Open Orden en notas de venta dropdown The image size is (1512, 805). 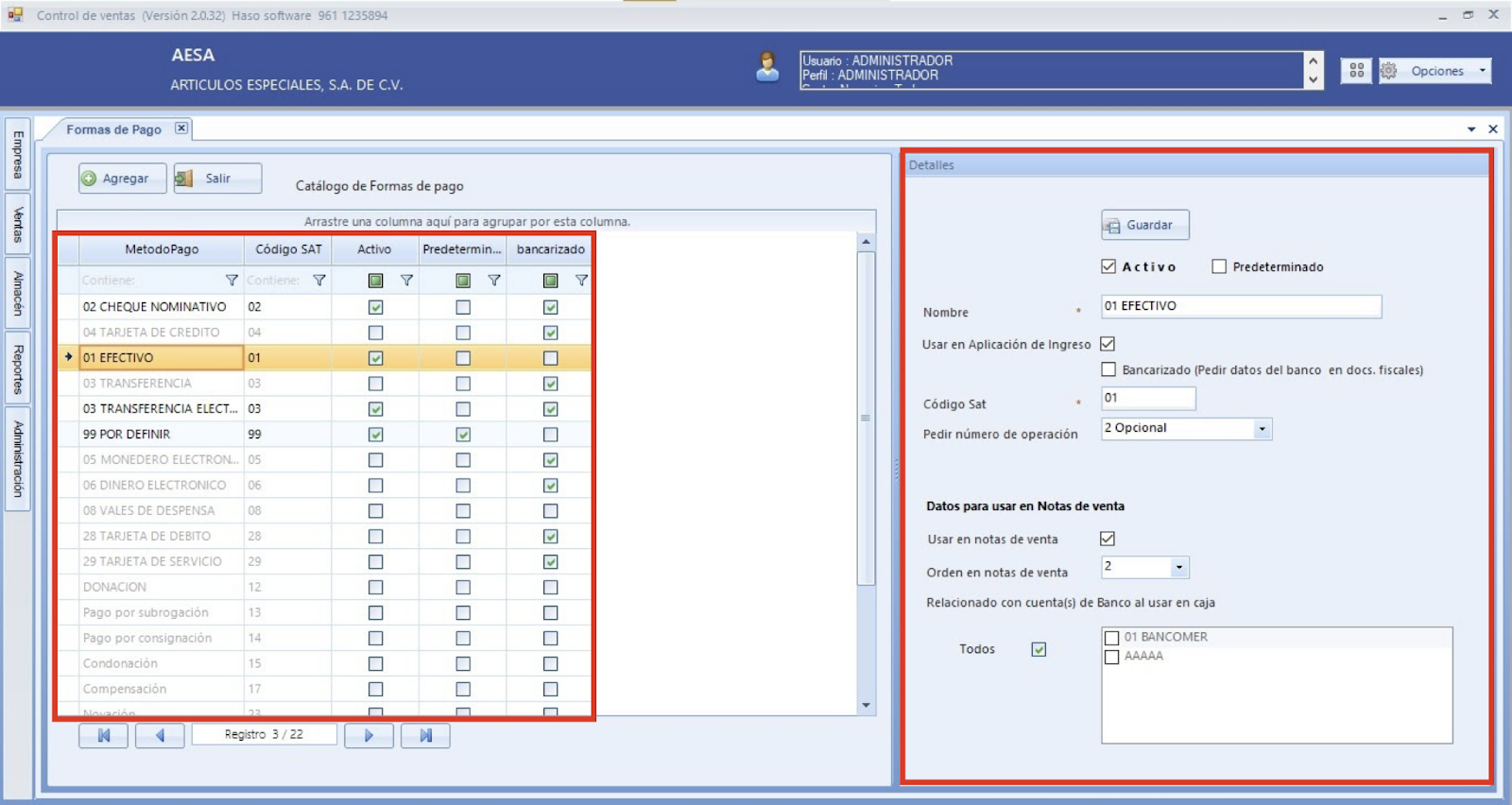coord(1178,568)
